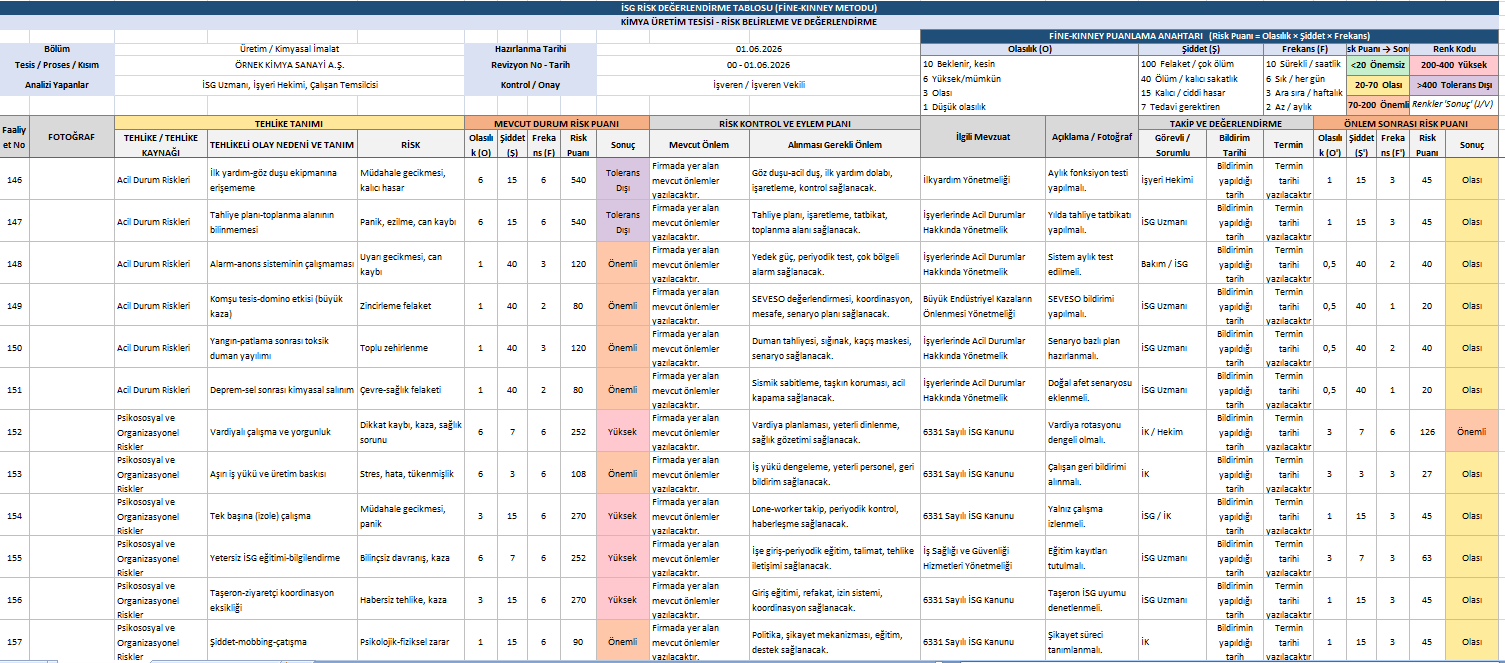
Task: Click the 'İlgili Mevzuat' column header
Action: (983, 137)
